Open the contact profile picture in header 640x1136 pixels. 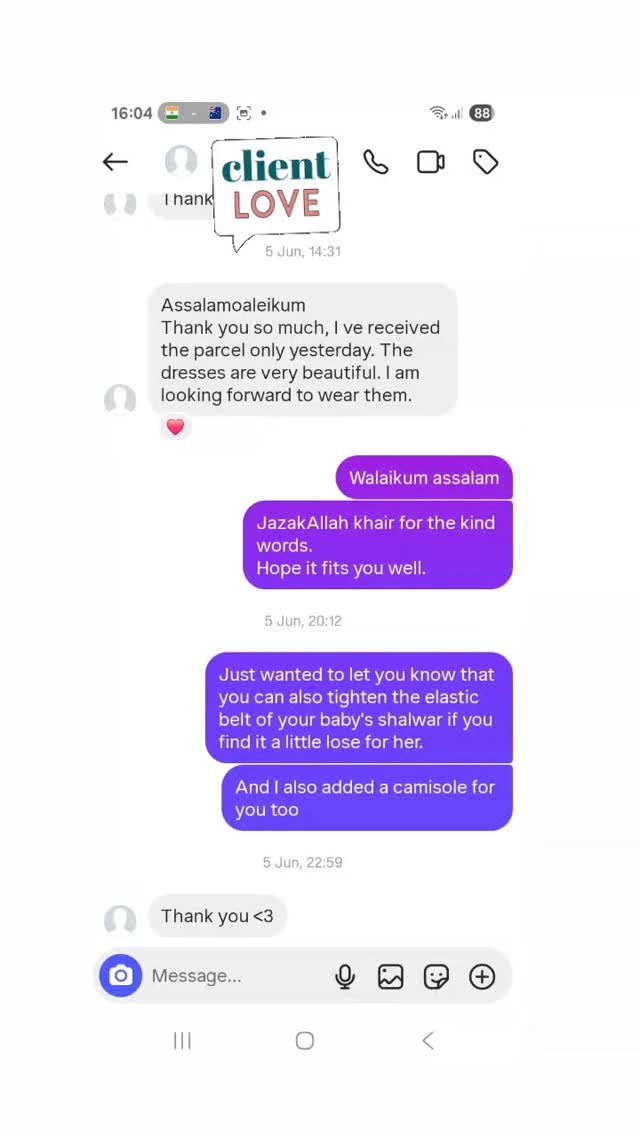180,162
